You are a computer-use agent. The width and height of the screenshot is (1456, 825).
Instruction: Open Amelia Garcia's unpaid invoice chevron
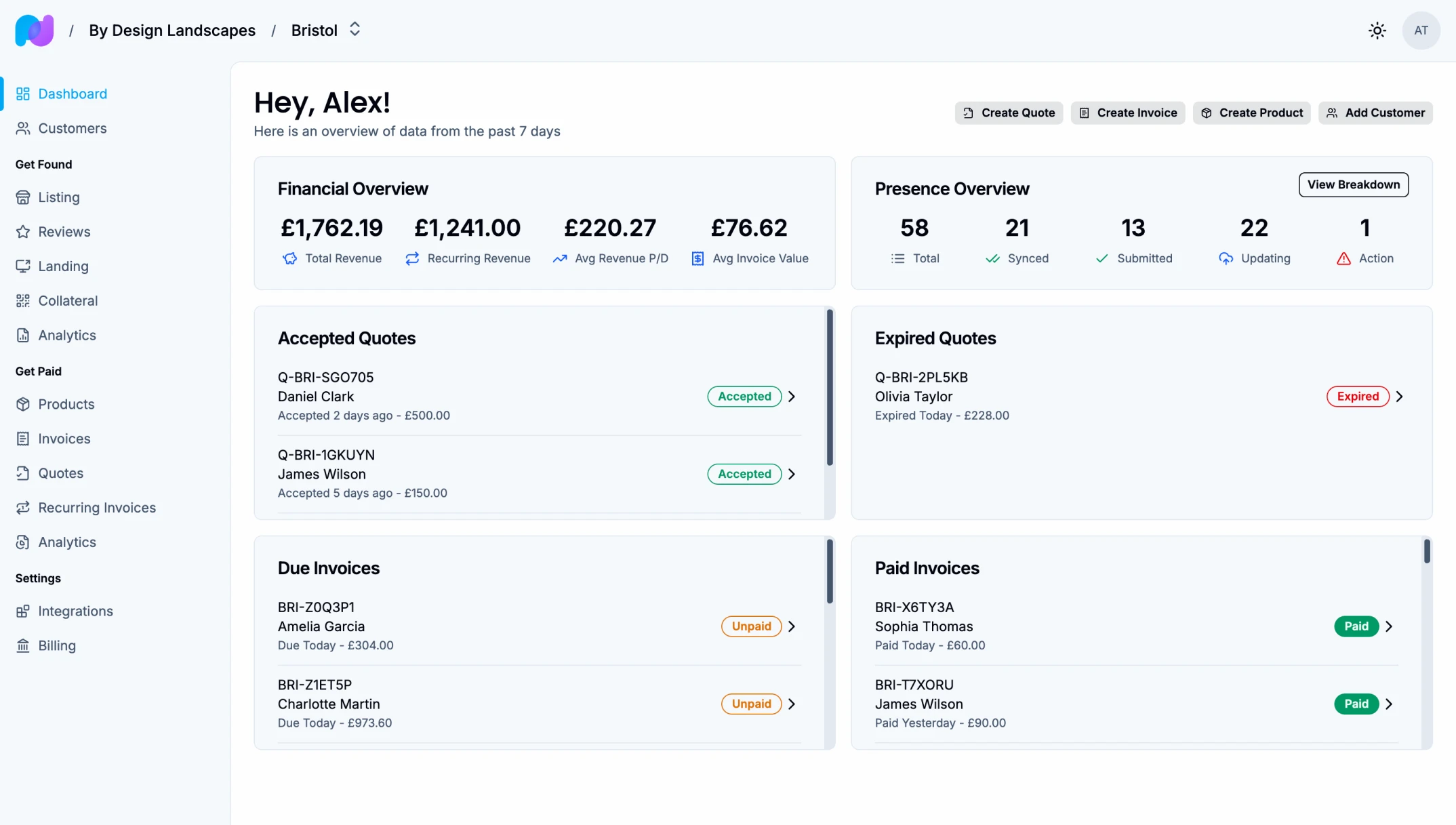(x=792, y=626)
